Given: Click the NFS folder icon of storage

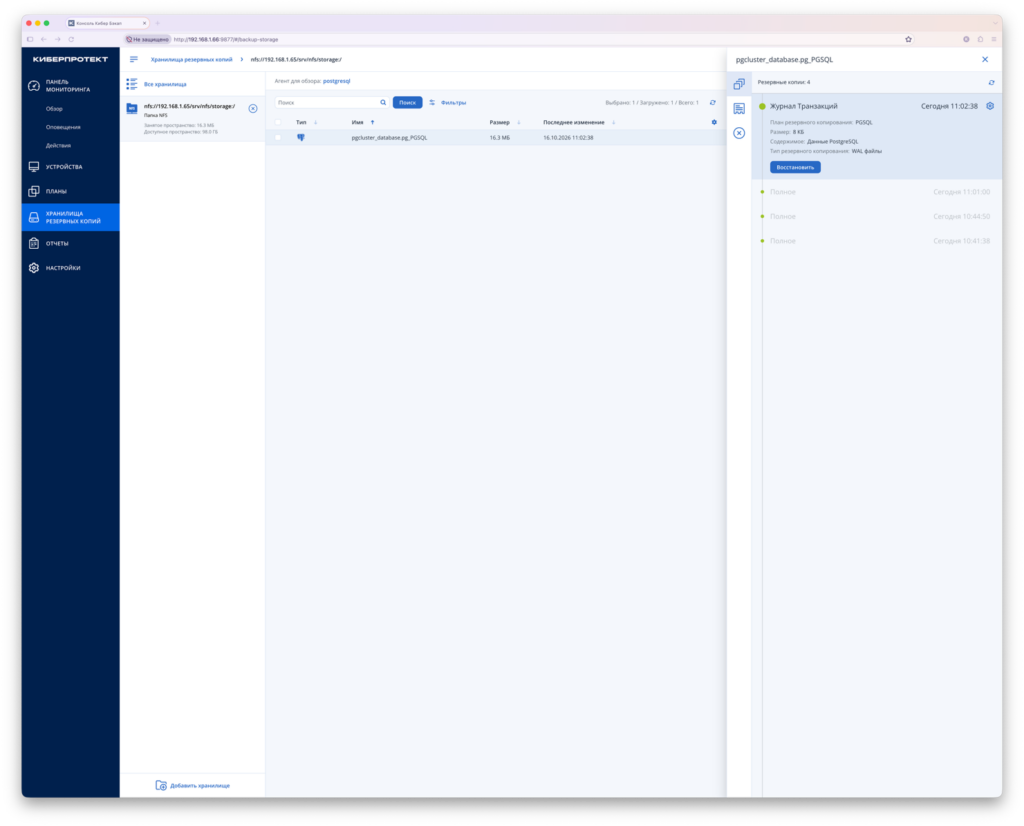Looking at the screenshot, I should (x=132, y=108).
